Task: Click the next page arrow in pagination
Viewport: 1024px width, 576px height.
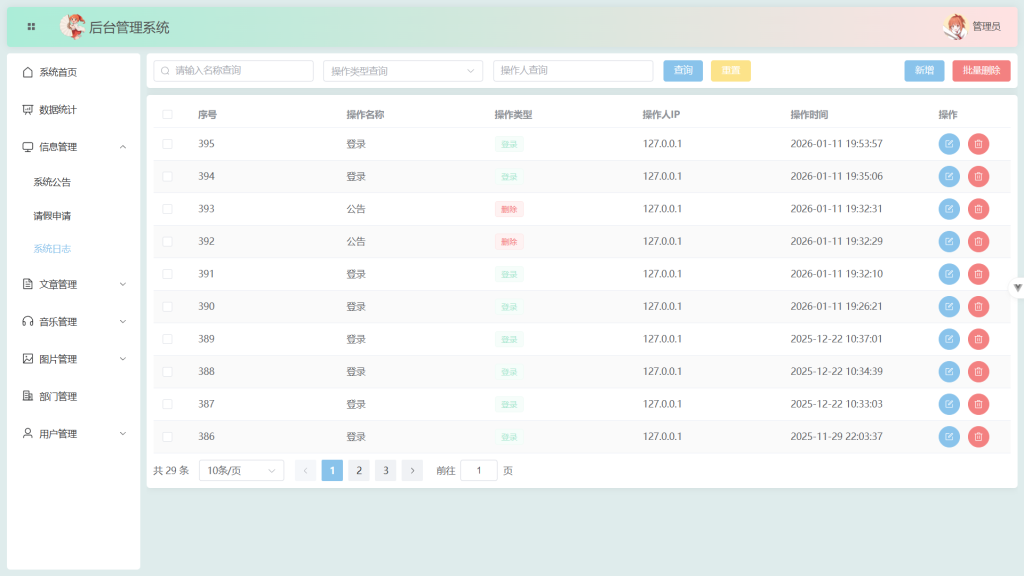Action: coord(412,470)
